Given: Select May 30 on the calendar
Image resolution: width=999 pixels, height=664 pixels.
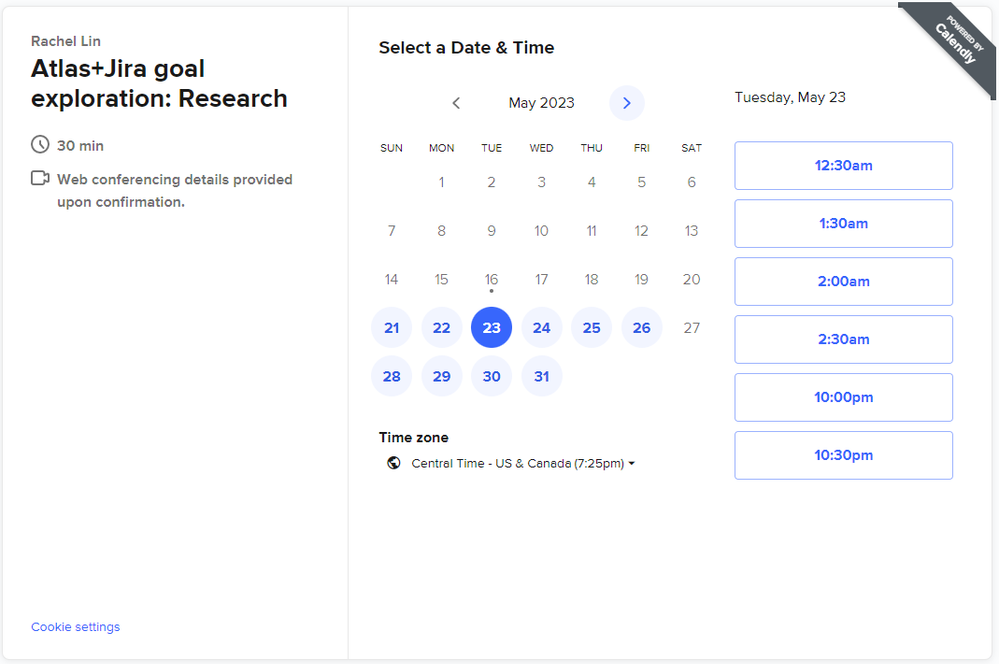Looking at the screenshot, I should pos(491,376).
